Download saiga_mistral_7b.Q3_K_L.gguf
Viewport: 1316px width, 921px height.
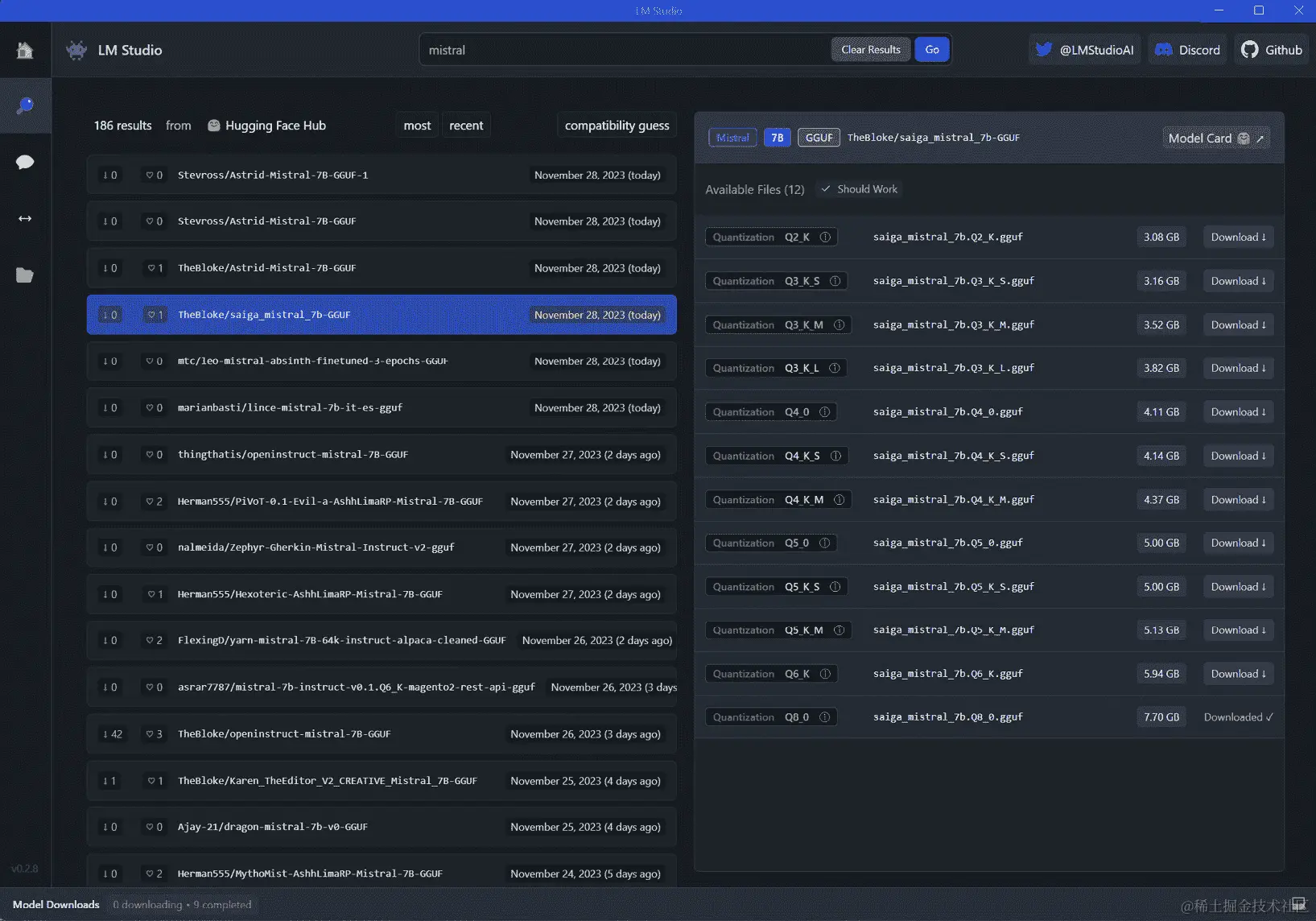point(1239,368)
